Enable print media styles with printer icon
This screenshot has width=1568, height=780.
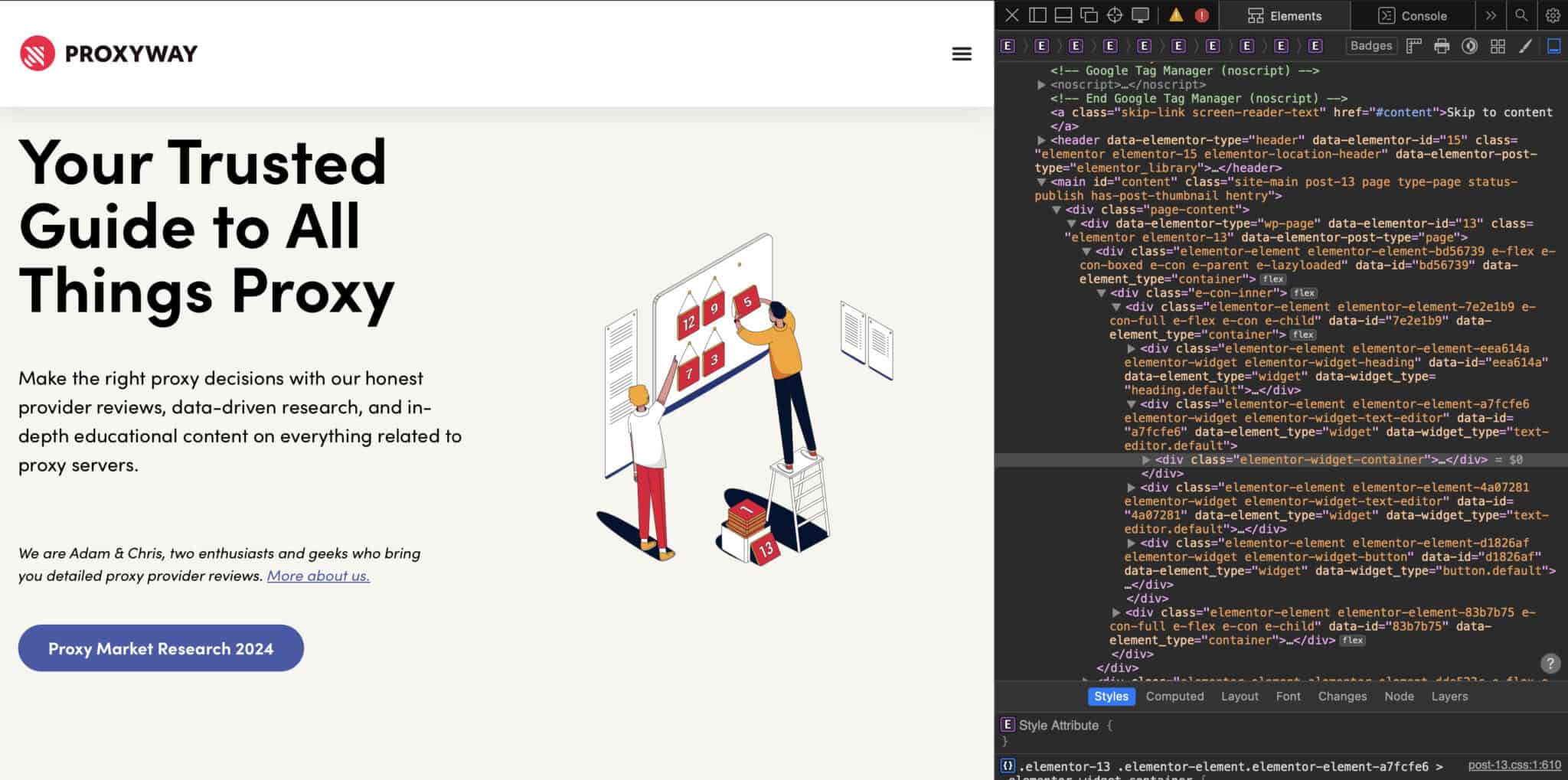1442,46
